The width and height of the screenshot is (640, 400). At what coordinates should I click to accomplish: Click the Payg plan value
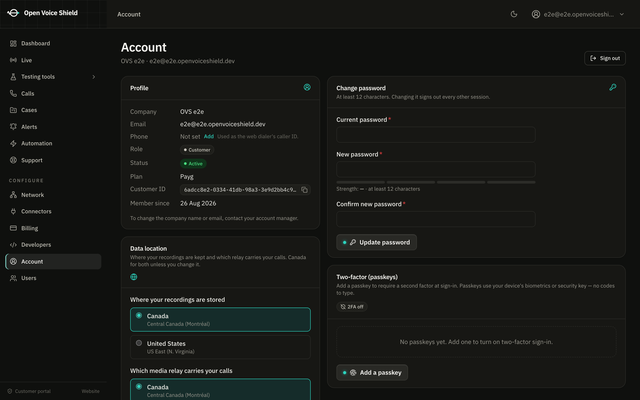(x=187, y=177)
